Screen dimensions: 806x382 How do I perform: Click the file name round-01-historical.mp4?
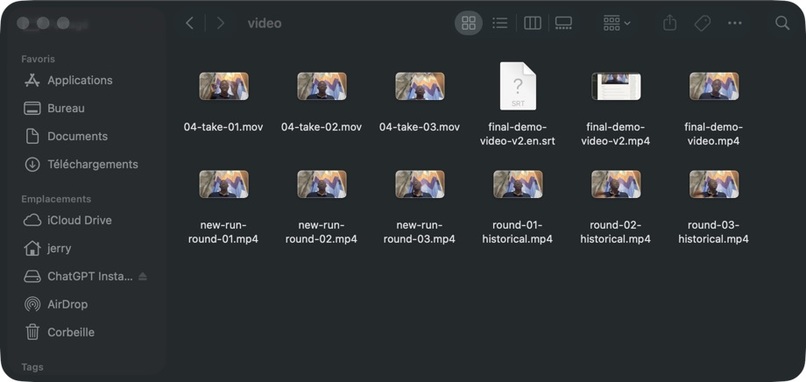pyautogui.click(x=518, y=232)
